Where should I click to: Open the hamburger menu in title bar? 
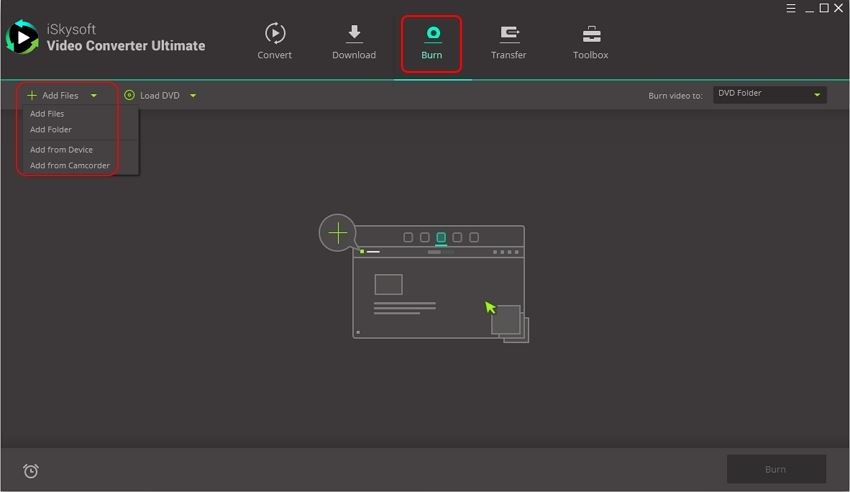(791, 8)
